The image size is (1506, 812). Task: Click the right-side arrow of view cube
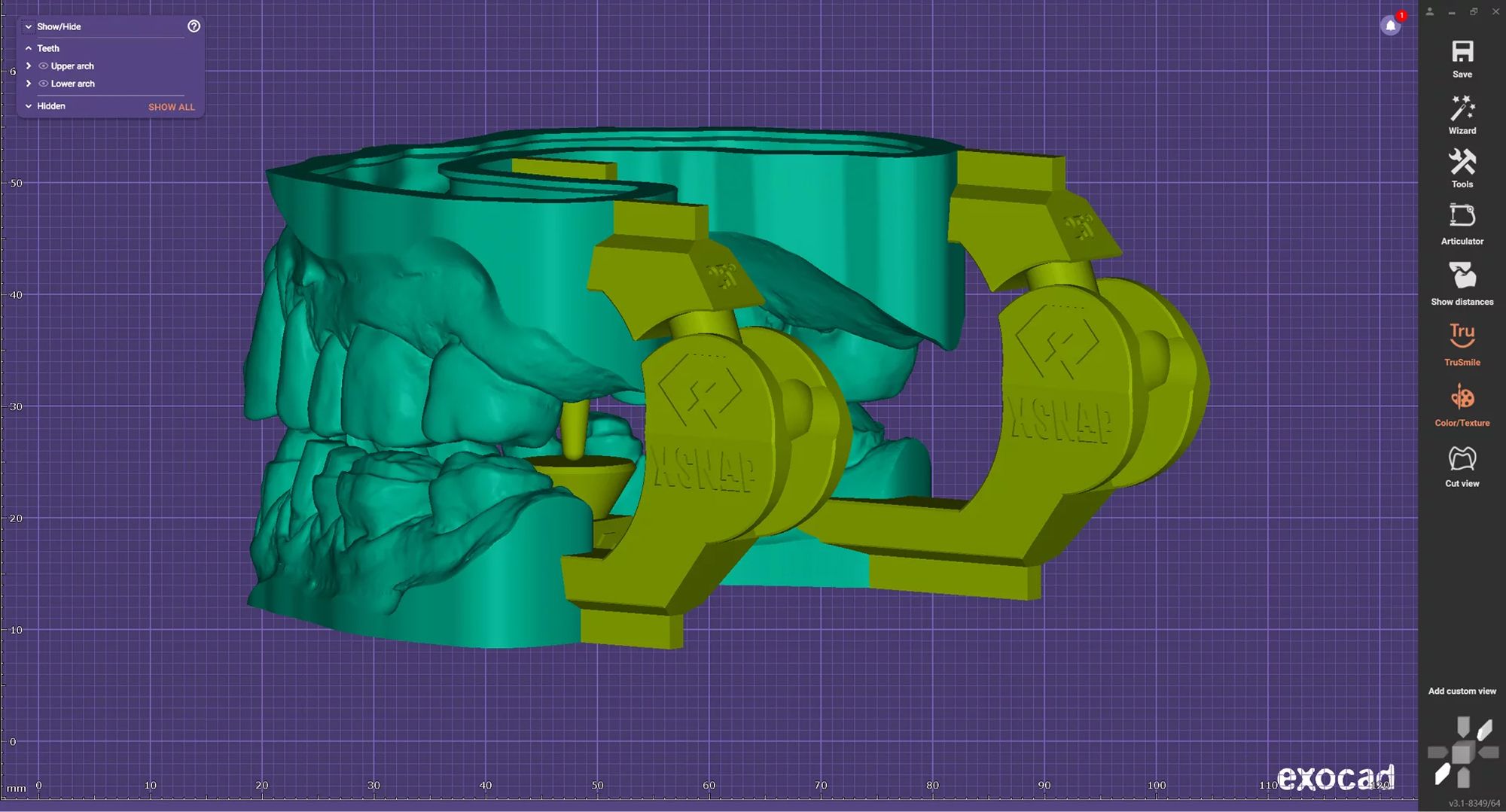click(x=1489, y=752)
